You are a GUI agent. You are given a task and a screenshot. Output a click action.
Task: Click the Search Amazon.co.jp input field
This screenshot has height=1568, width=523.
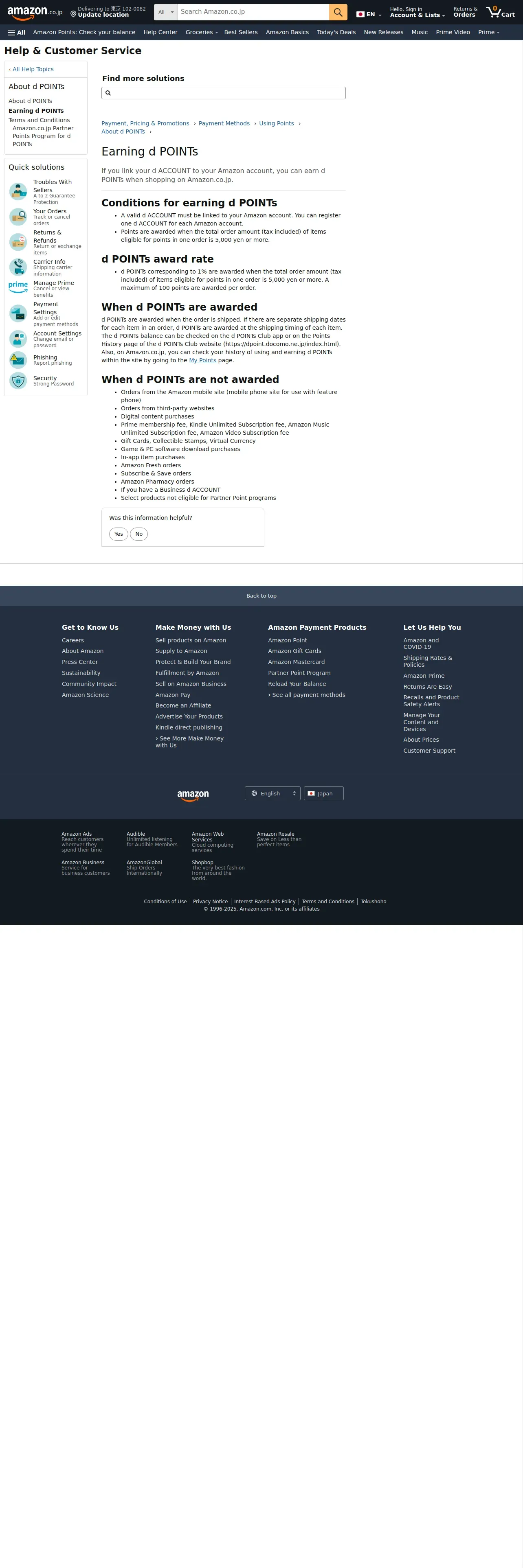point(253,12)
